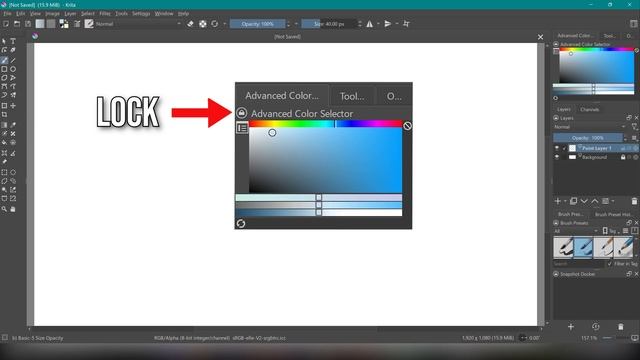Screen dimensions: 640x360
Task: Toggle wrap around mode
Action: [x=406, y=24]
